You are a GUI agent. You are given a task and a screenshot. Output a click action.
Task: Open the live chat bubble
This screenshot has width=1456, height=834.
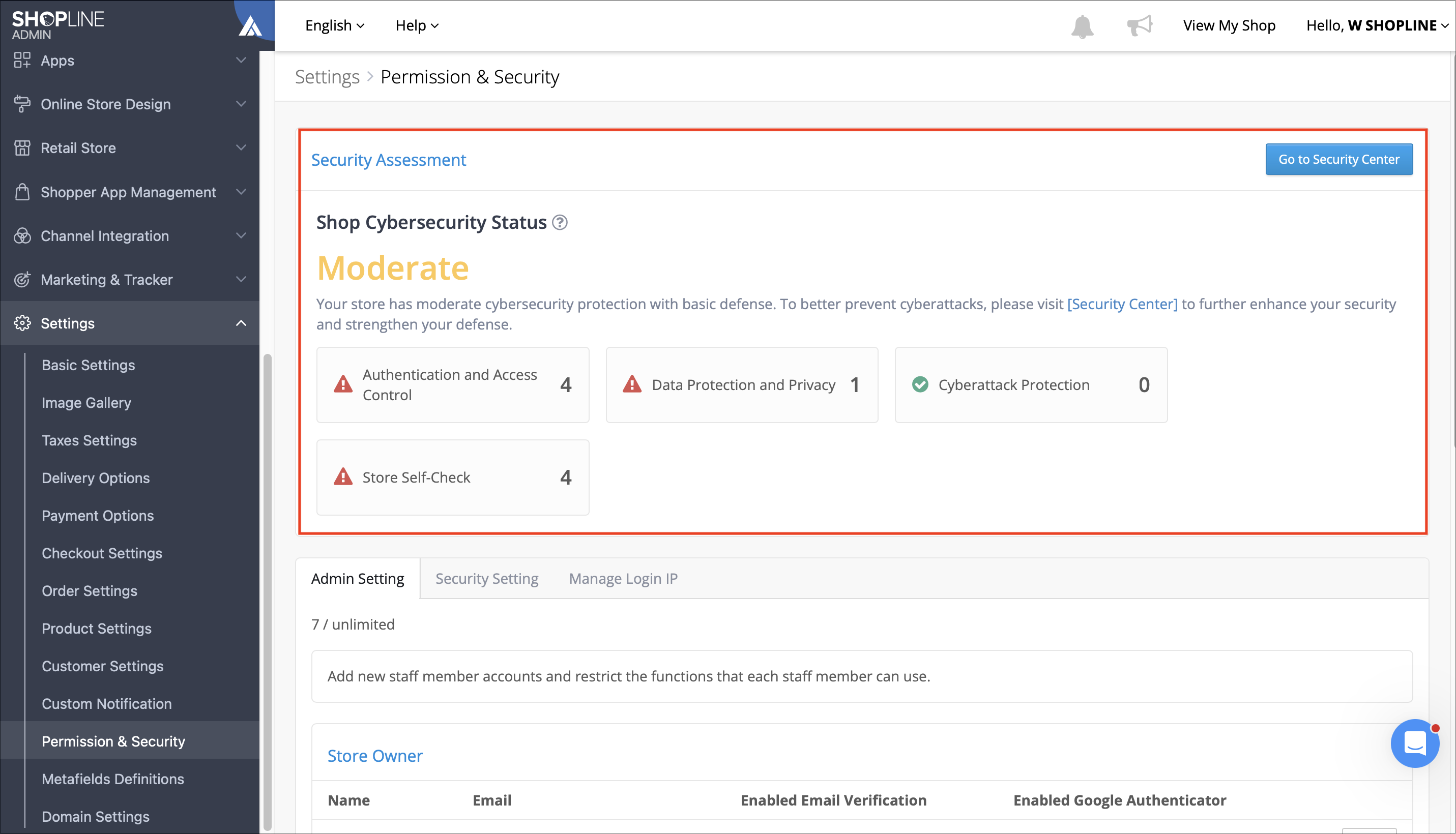pos(1415,743)
